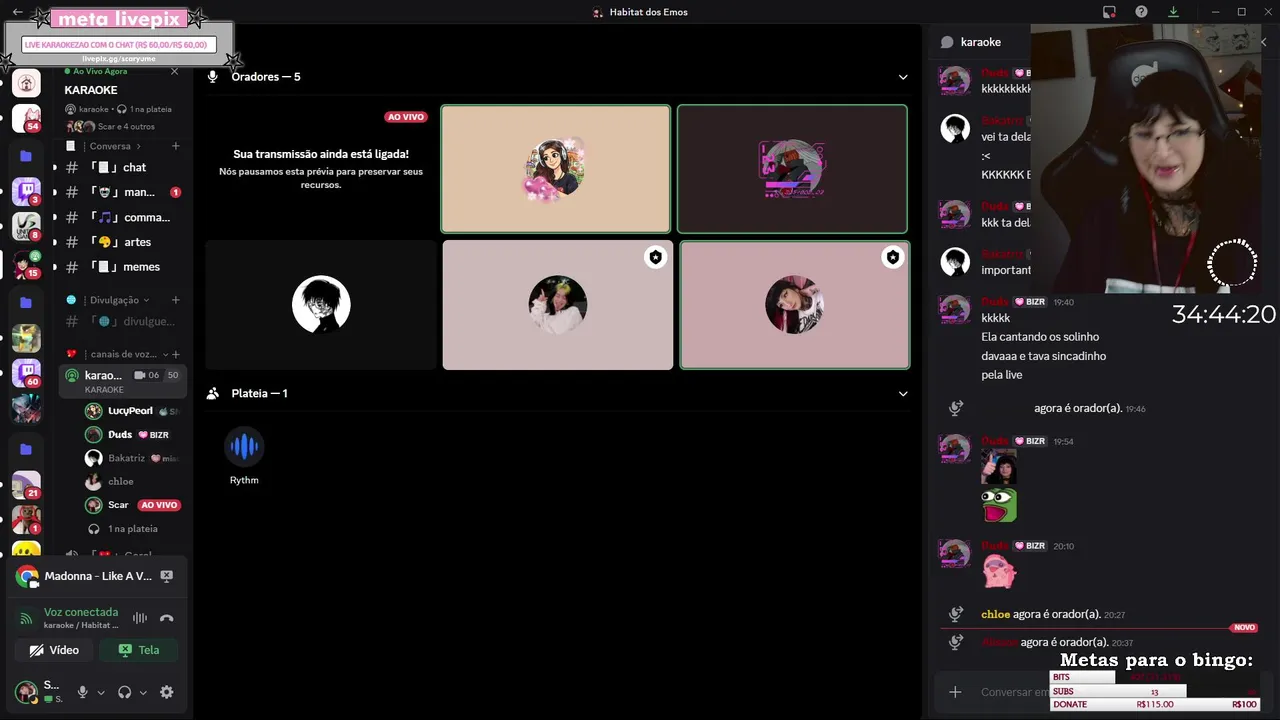Click Scar with the AO VIVO badge
The height and width of the screenshot is (720, 1280).
132,505
